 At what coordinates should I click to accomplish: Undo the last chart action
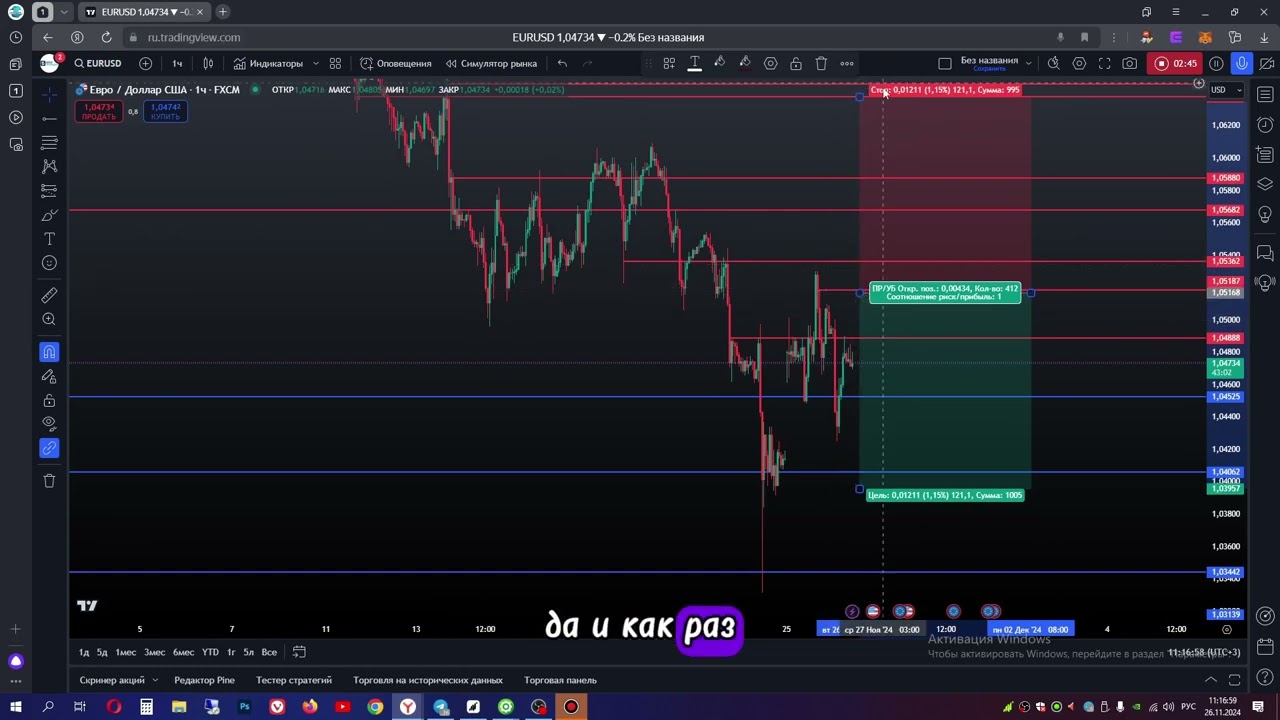562,63
